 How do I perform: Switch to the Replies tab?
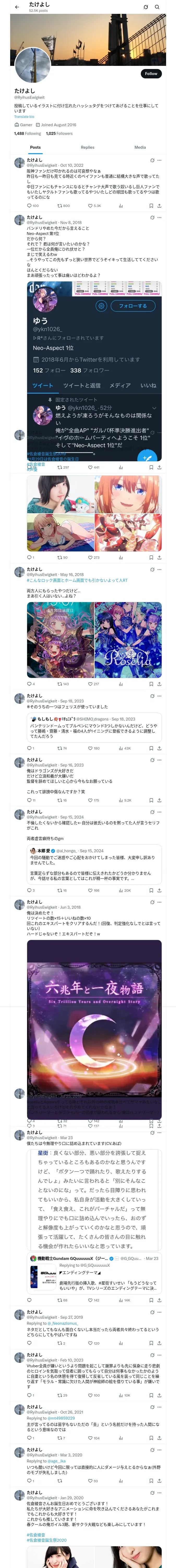87,147
